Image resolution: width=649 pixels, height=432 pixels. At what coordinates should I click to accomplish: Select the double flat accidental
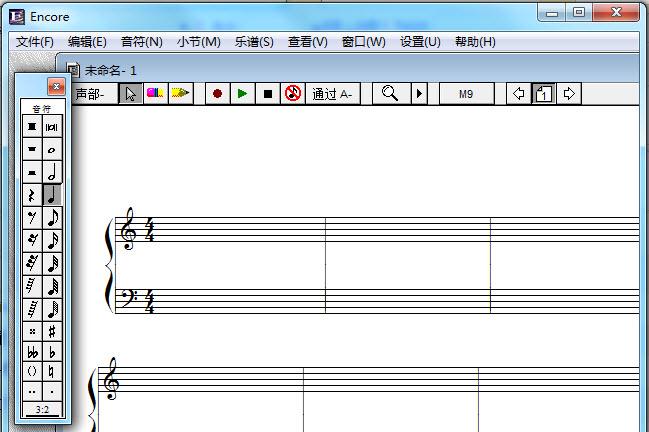pos(32,352)
